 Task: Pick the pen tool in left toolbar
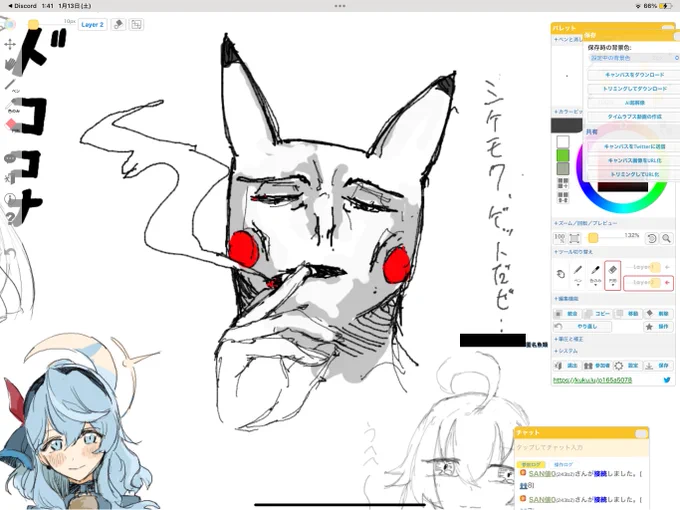tap(10, 85)
